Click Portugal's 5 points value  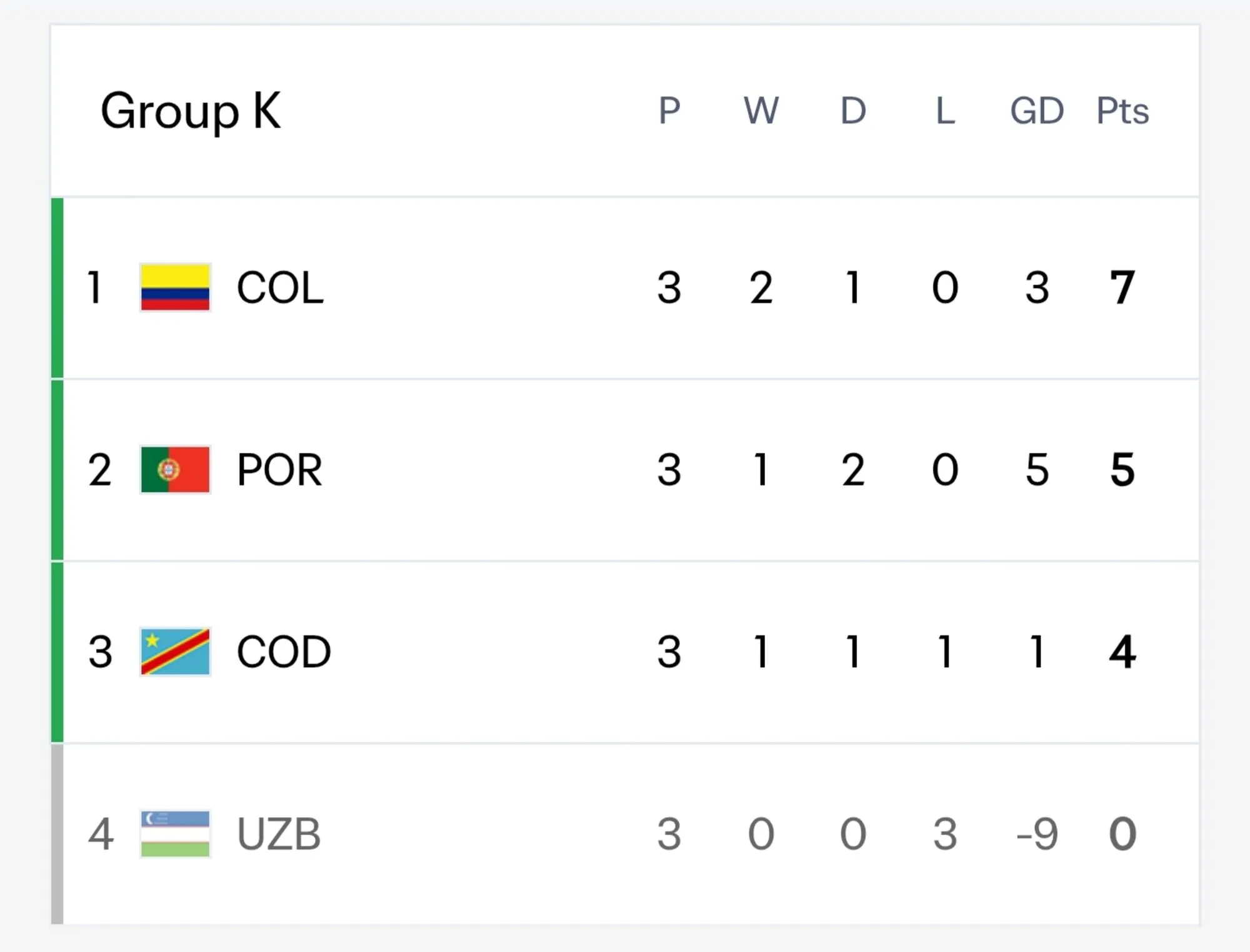[x=1122, y=470]
